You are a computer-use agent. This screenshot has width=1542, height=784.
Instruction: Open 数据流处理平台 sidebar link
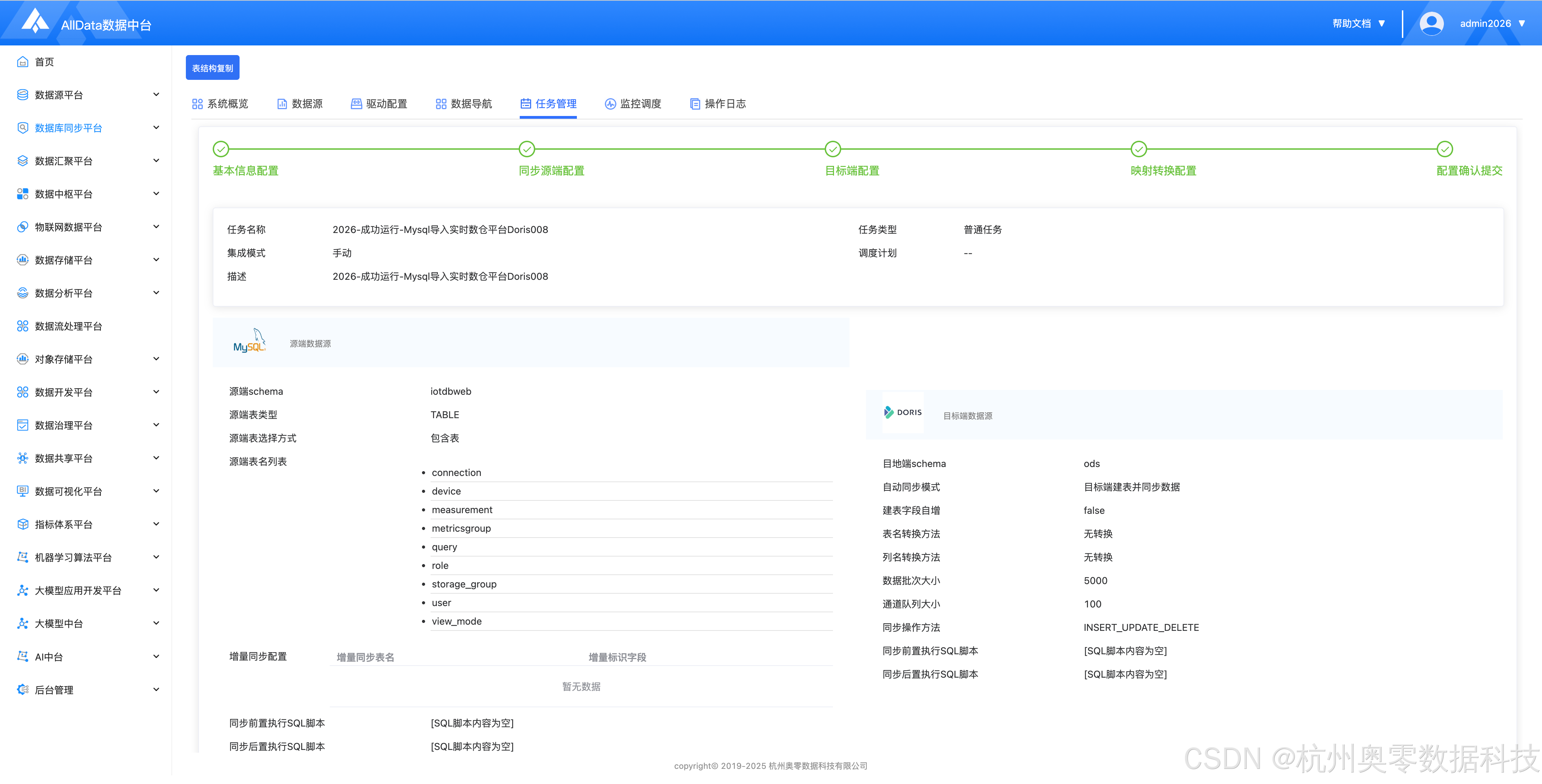pos(68,326)
